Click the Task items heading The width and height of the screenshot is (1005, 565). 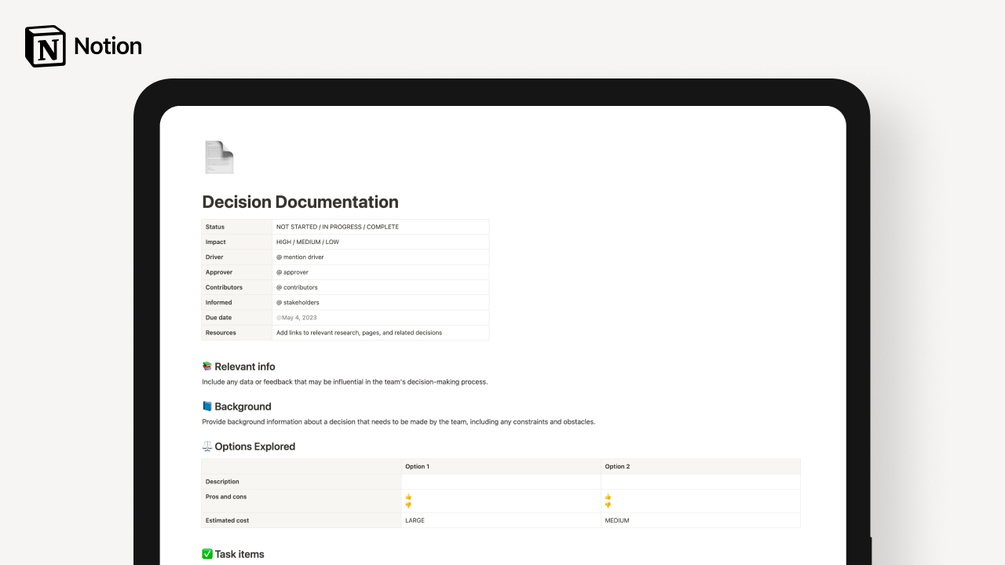pyautogui.click(x=239, y=554)
